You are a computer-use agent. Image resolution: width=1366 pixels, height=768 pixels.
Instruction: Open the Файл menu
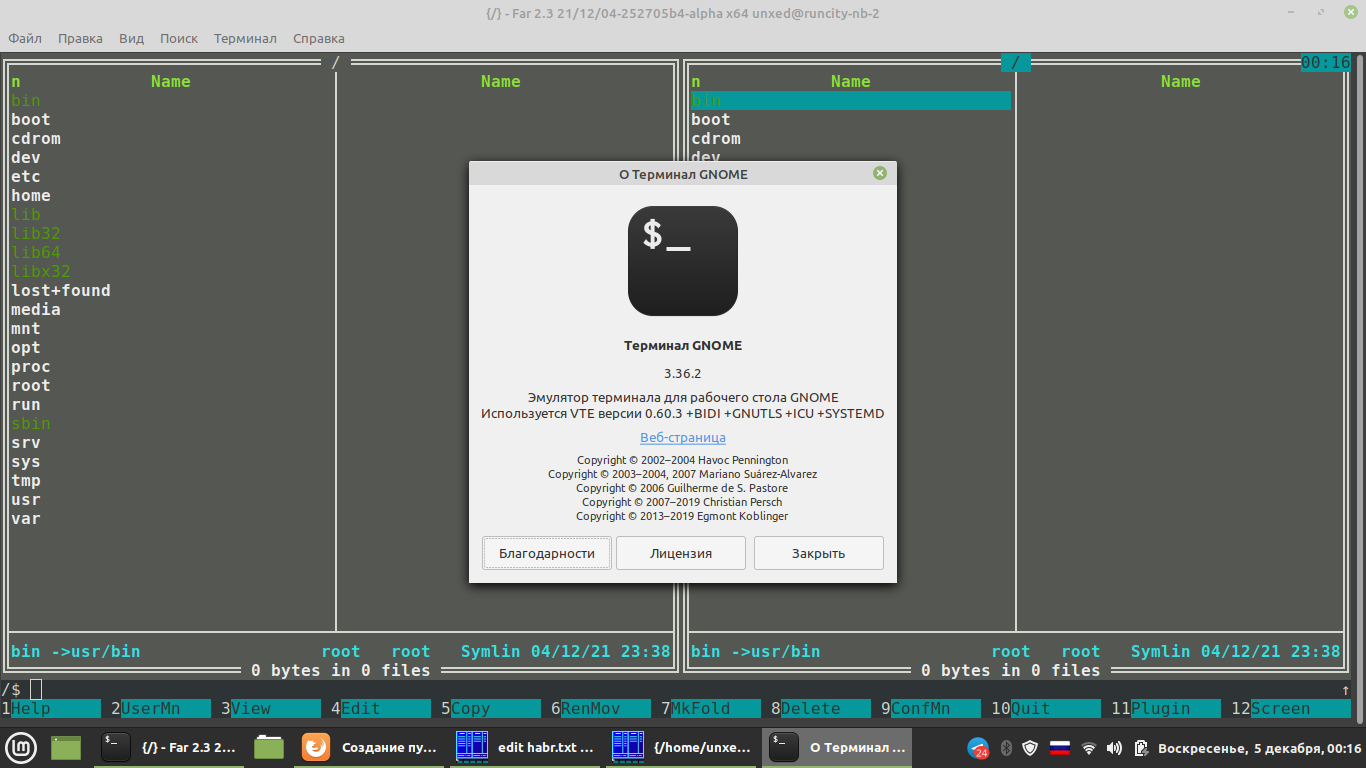[25, 38]
